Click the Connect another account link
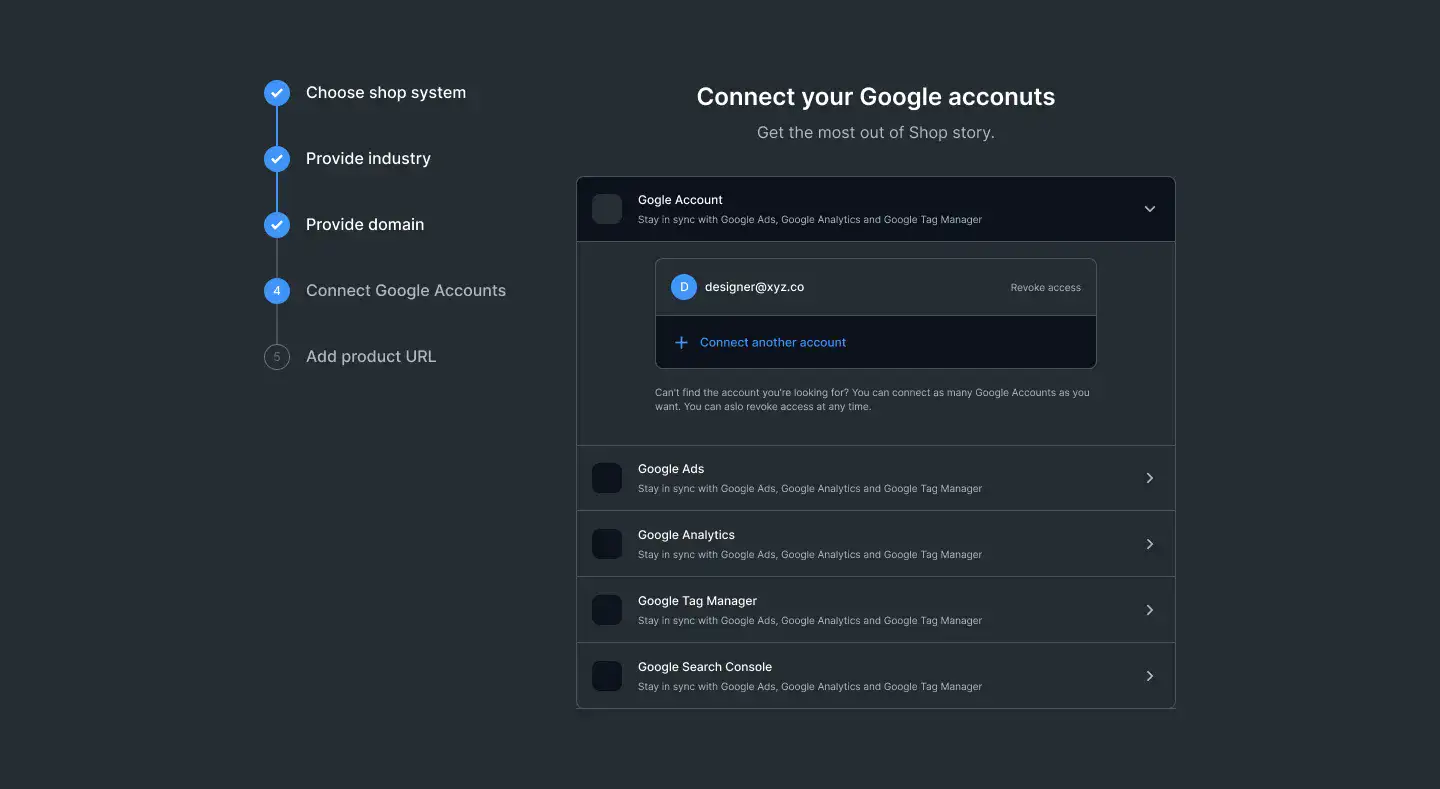This screenshot has width=1440, height=789. pos(773,342)
